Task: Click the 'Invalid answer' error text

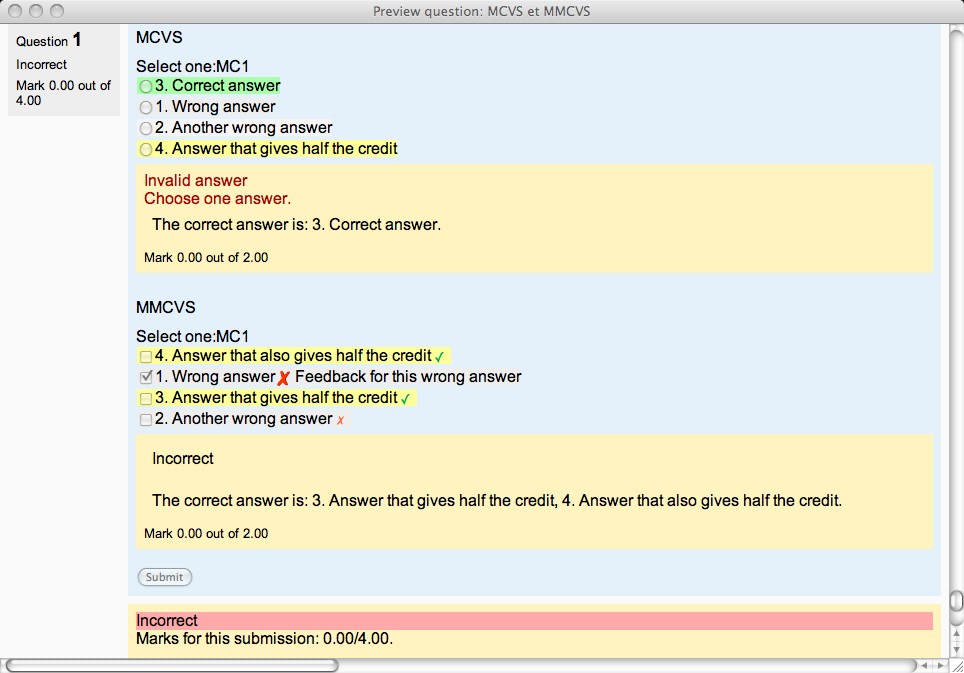Action: point(196,180)
